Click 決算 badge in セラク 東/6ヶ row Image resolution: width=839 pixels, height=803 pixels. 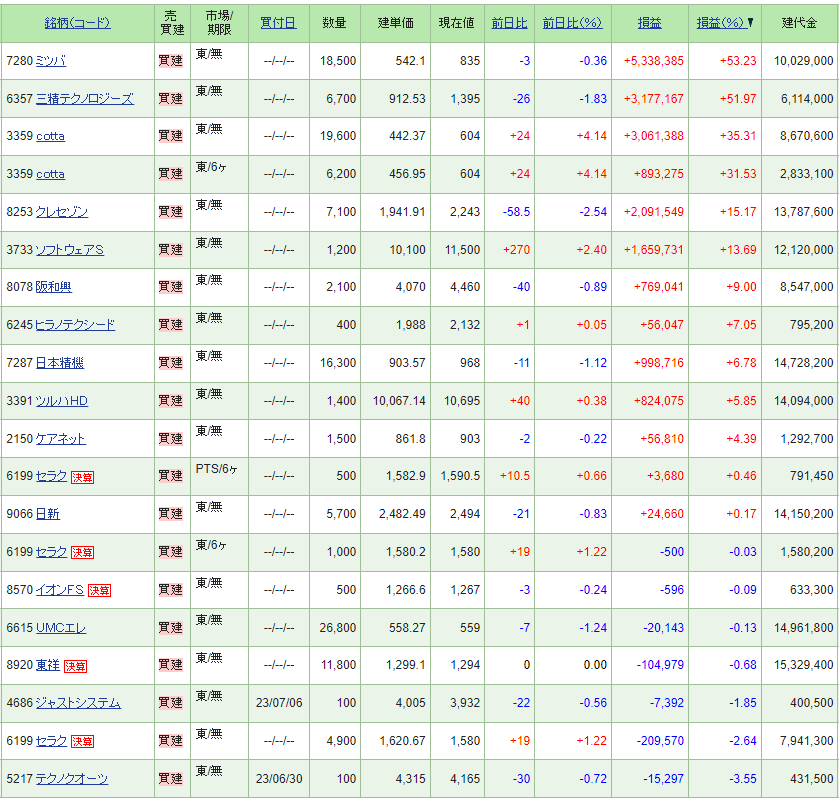click(82, 553)
